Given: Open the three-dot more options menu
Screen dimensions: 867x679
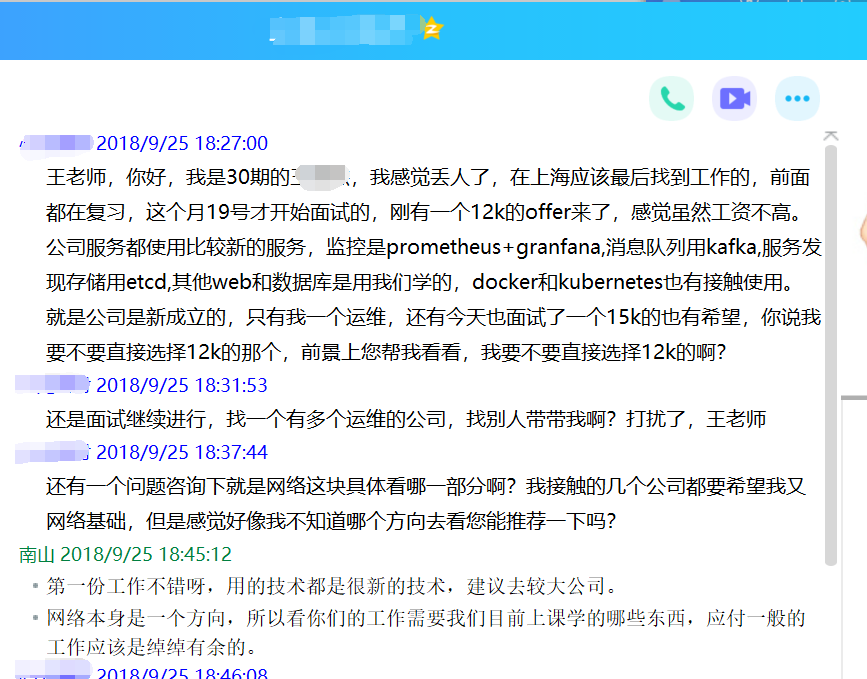Looking at the screenshot, I should pyautogui.click(x=797, y=98).
